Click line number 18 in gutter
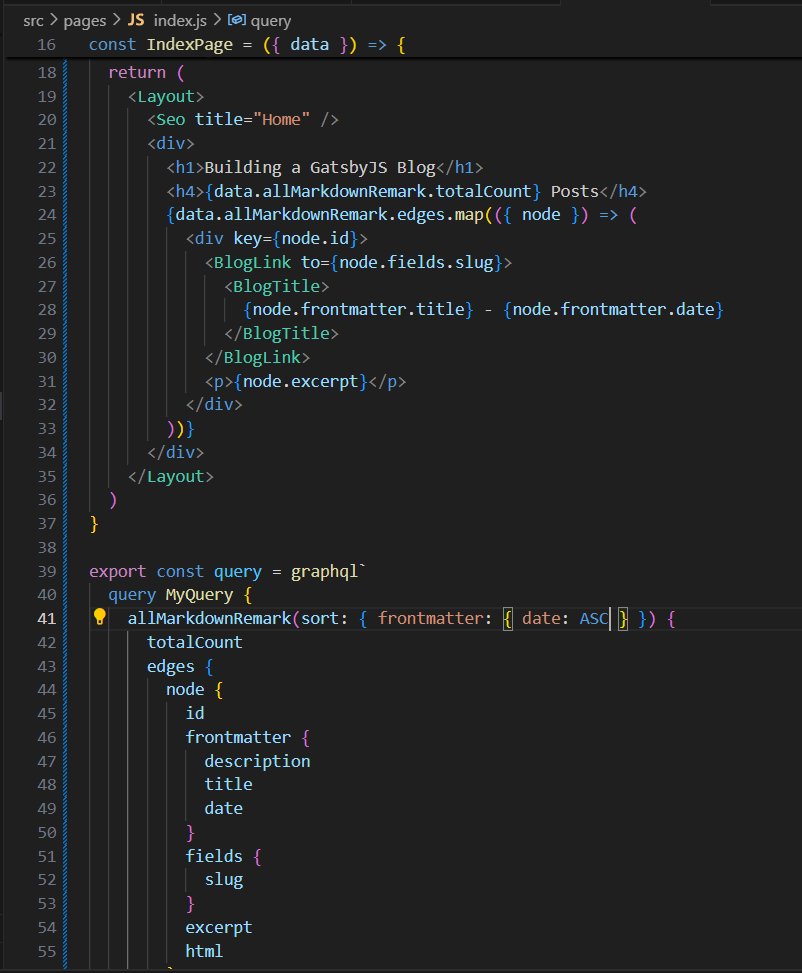Screen dimensions: 802x973 coord(47,73)
